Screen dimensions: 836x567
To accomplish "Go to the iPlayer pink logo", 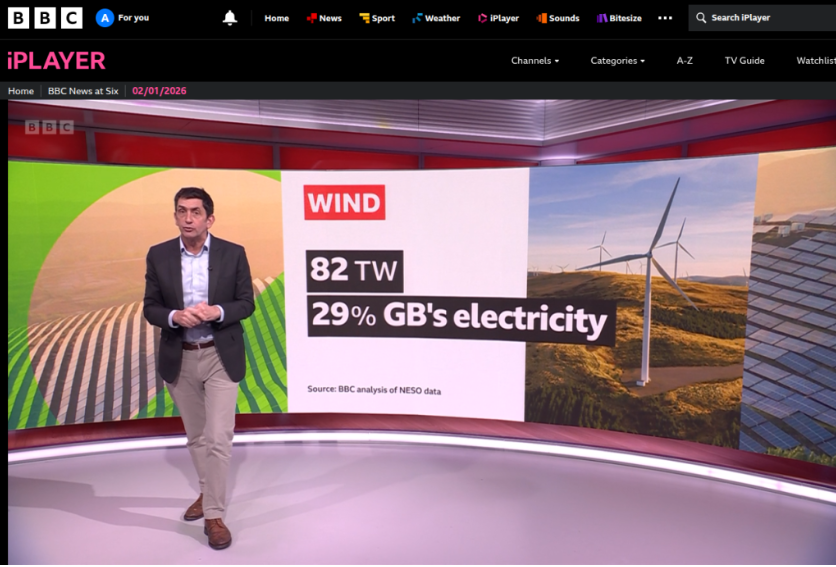I will click(x=56, y=61).
